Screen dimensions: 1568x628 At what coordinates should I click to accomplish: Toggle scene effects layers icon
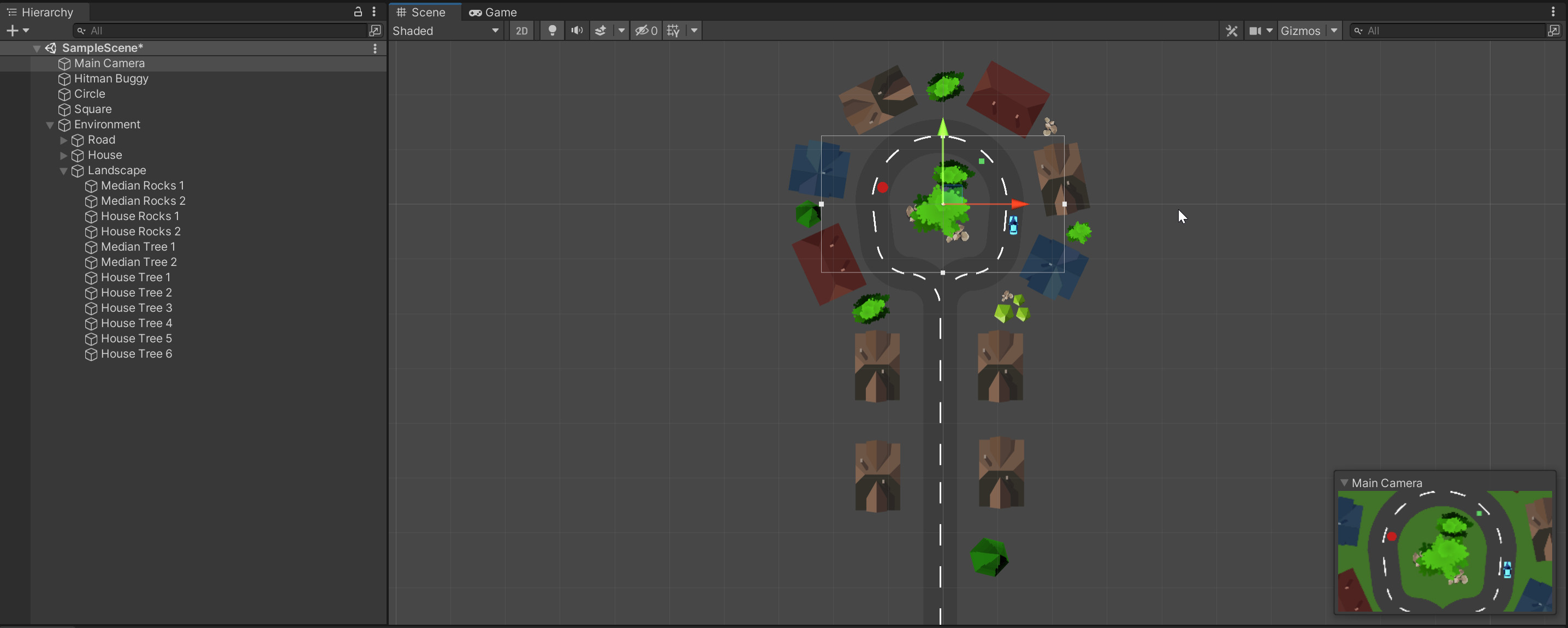pos(600,31)
